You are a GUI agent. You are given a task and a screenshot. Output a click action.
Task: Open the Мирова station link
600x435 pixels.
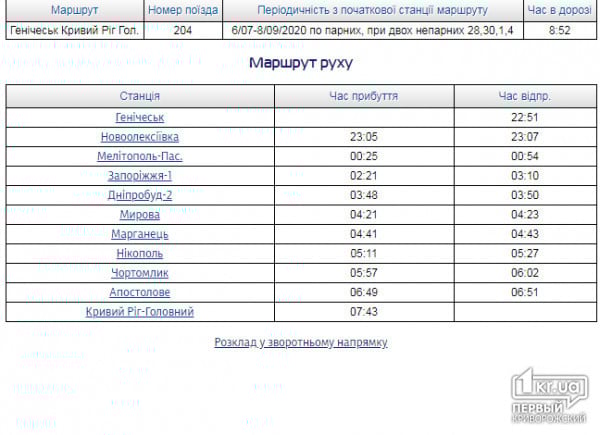click(x=140, y=215)
